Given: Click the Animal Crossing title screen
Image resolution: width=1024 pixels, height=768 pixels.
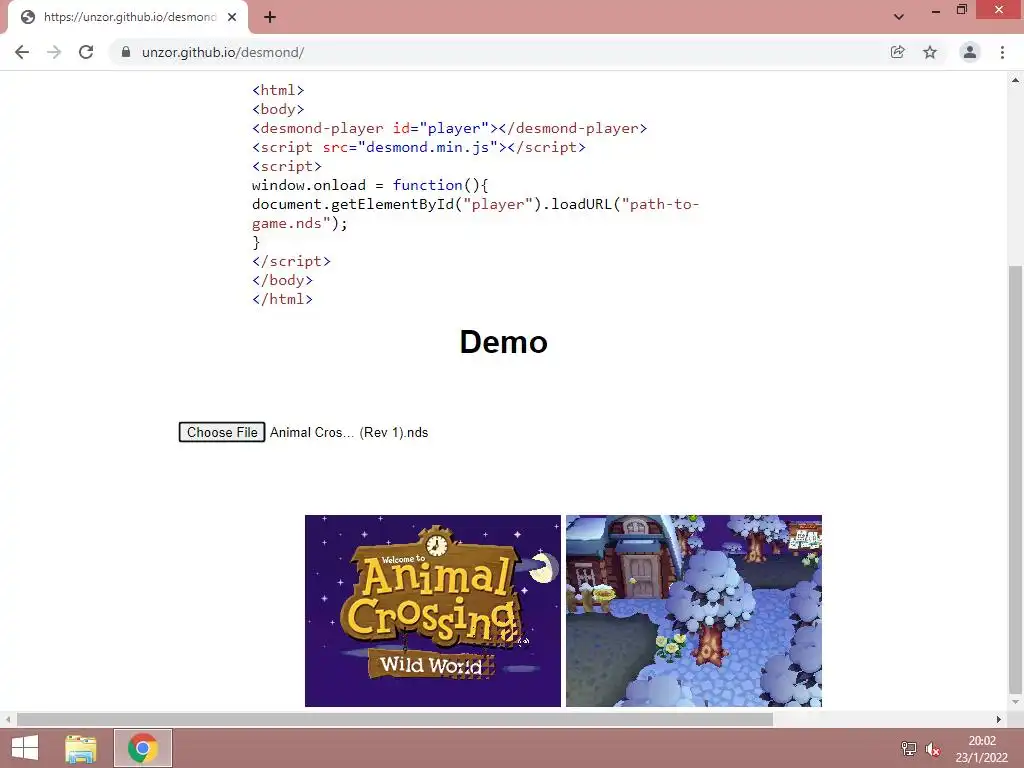Looking at the screenshot, I should point(433,611).
